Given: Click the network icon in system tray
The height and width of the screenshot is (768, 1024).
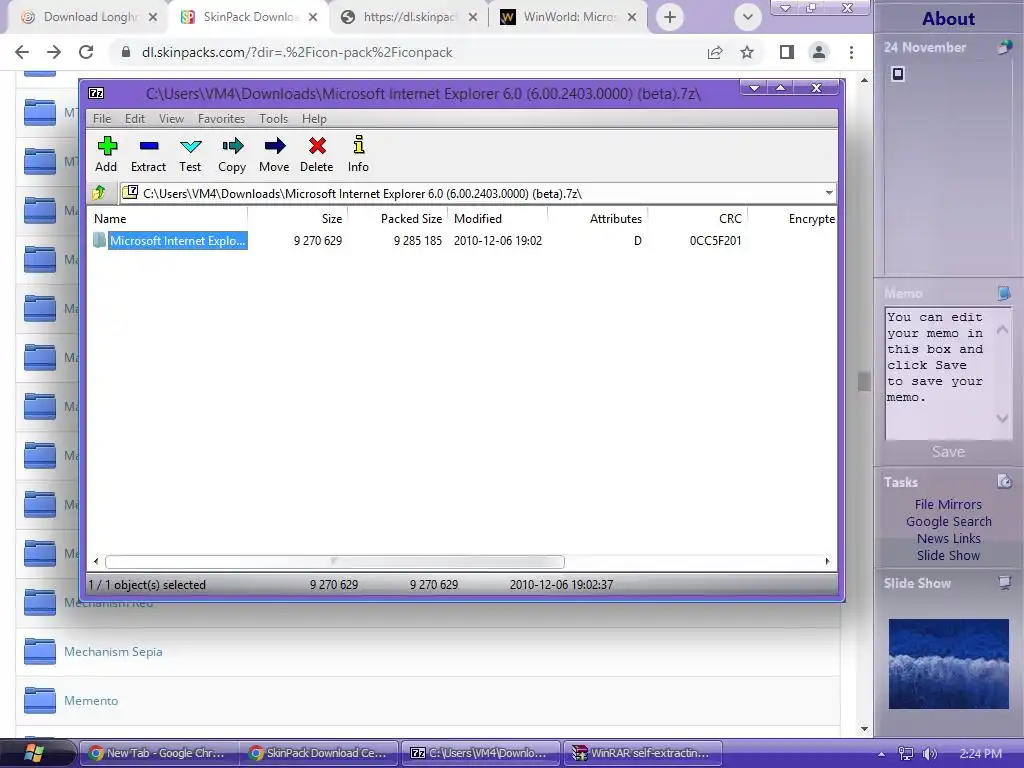Looking at the screenshot, I should click(x=905, y=754).
